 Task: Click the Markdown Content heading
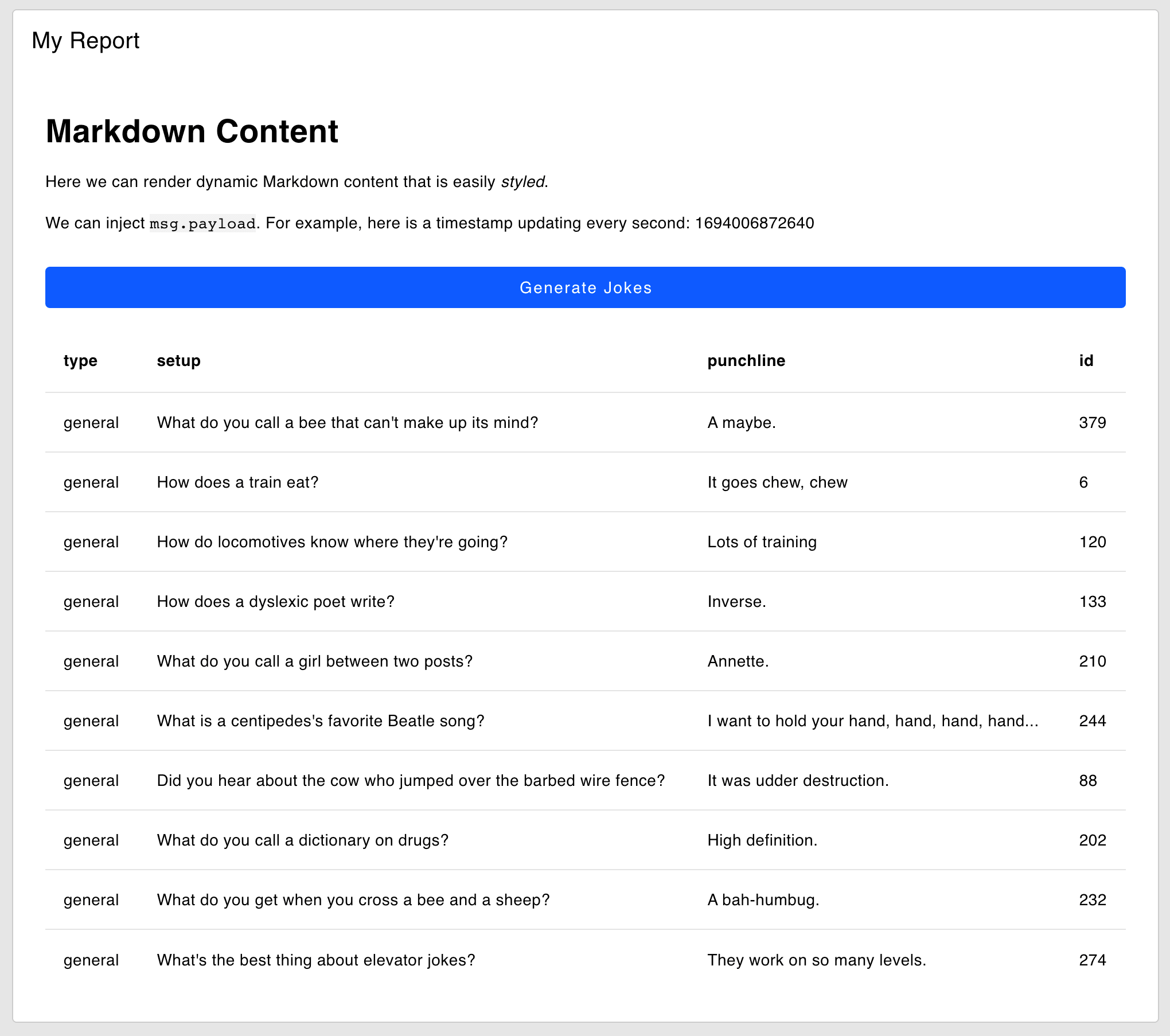tap(192, 131)
